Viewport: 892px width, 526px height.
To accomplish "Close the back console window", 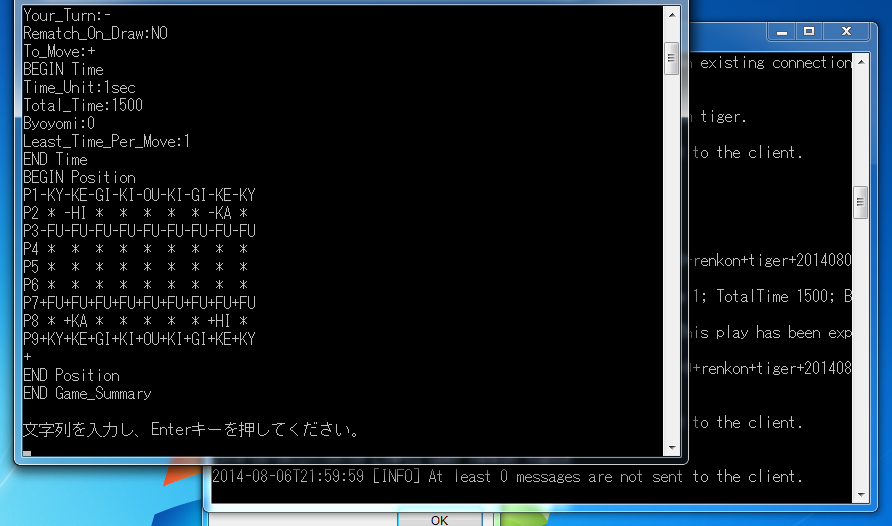I will (x=846, y=32).
